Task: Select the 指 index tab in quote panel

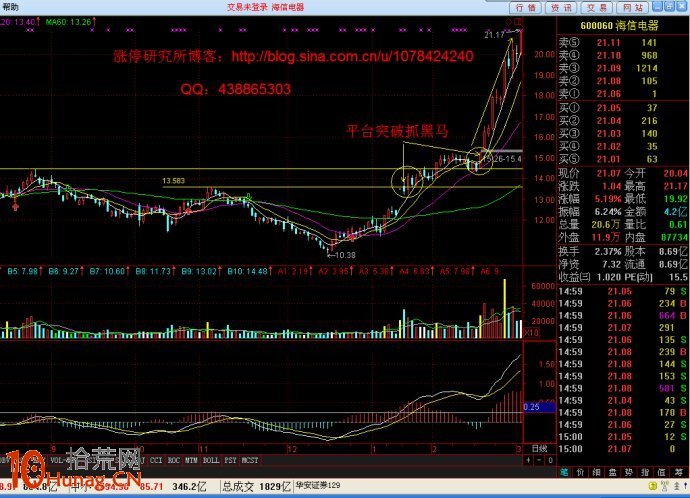Action: (645, 472)
